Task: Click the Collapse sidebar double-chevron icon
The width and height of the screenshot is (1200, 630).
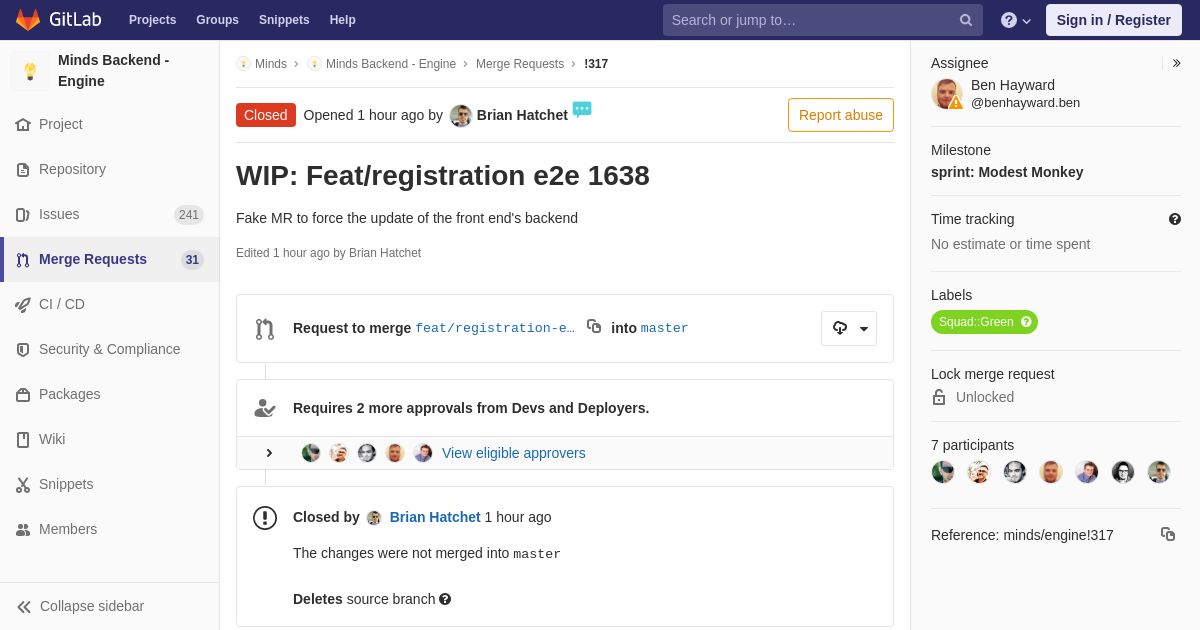Action: click(x=24, y=607)
